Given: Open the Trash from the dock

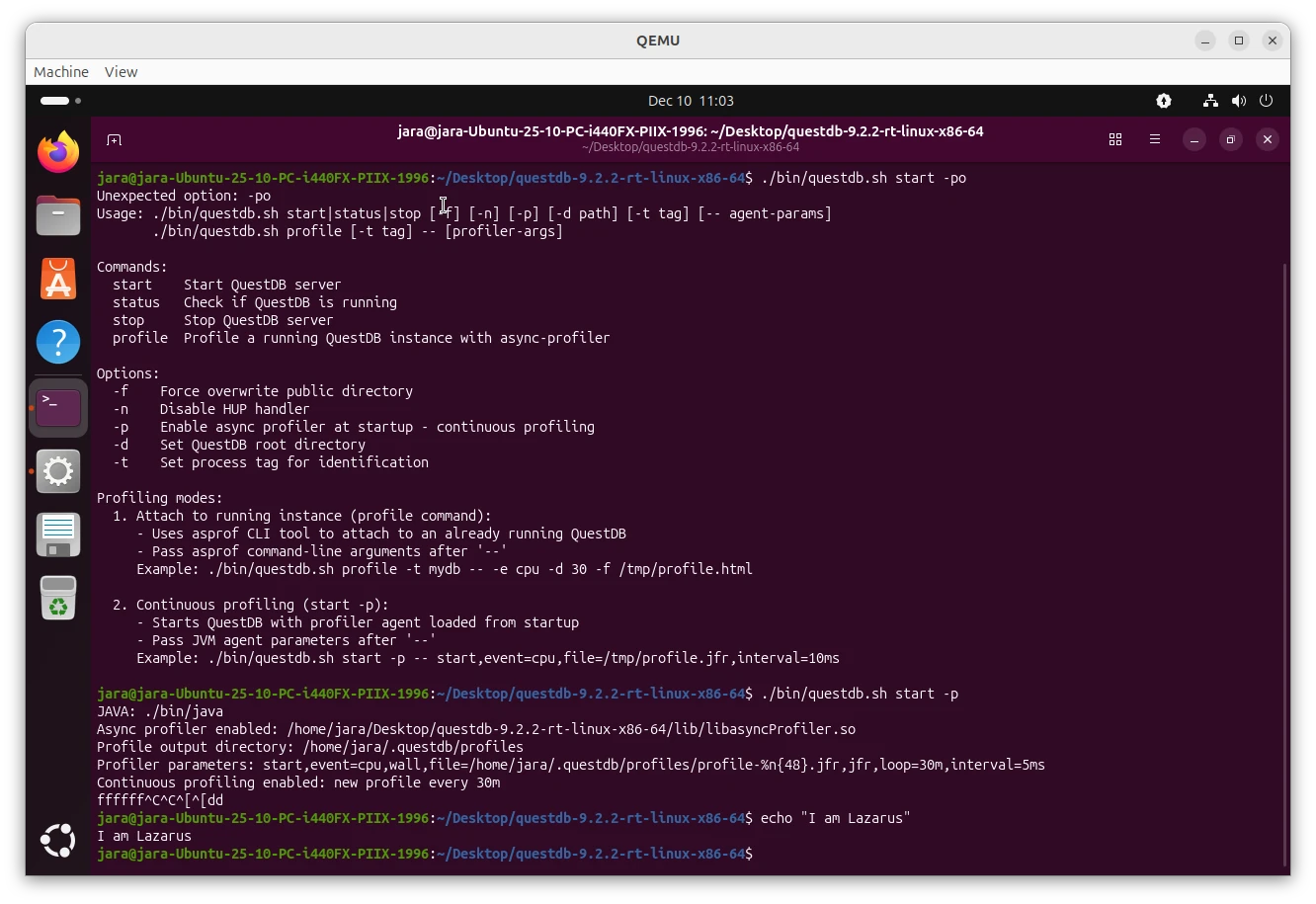Looking at the screenshot, I should pos(58,598).
